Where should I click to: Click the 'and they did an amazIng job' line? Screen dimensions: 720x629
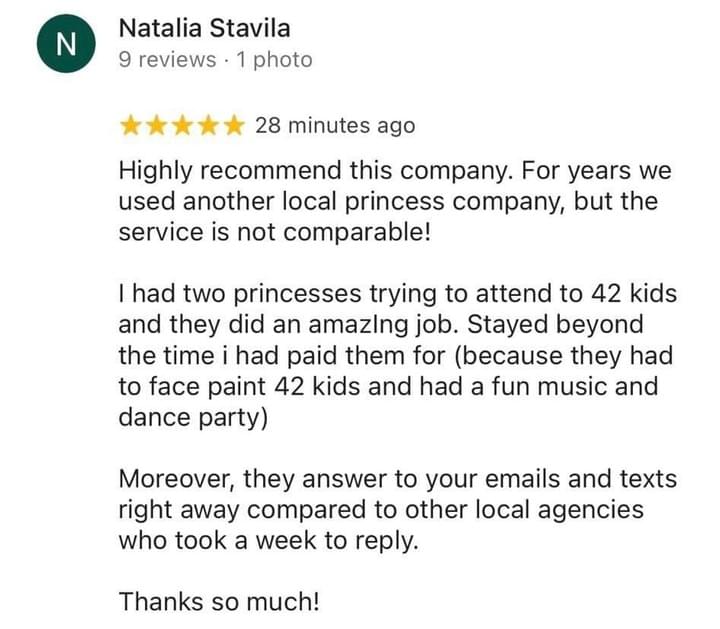(380, 326)
